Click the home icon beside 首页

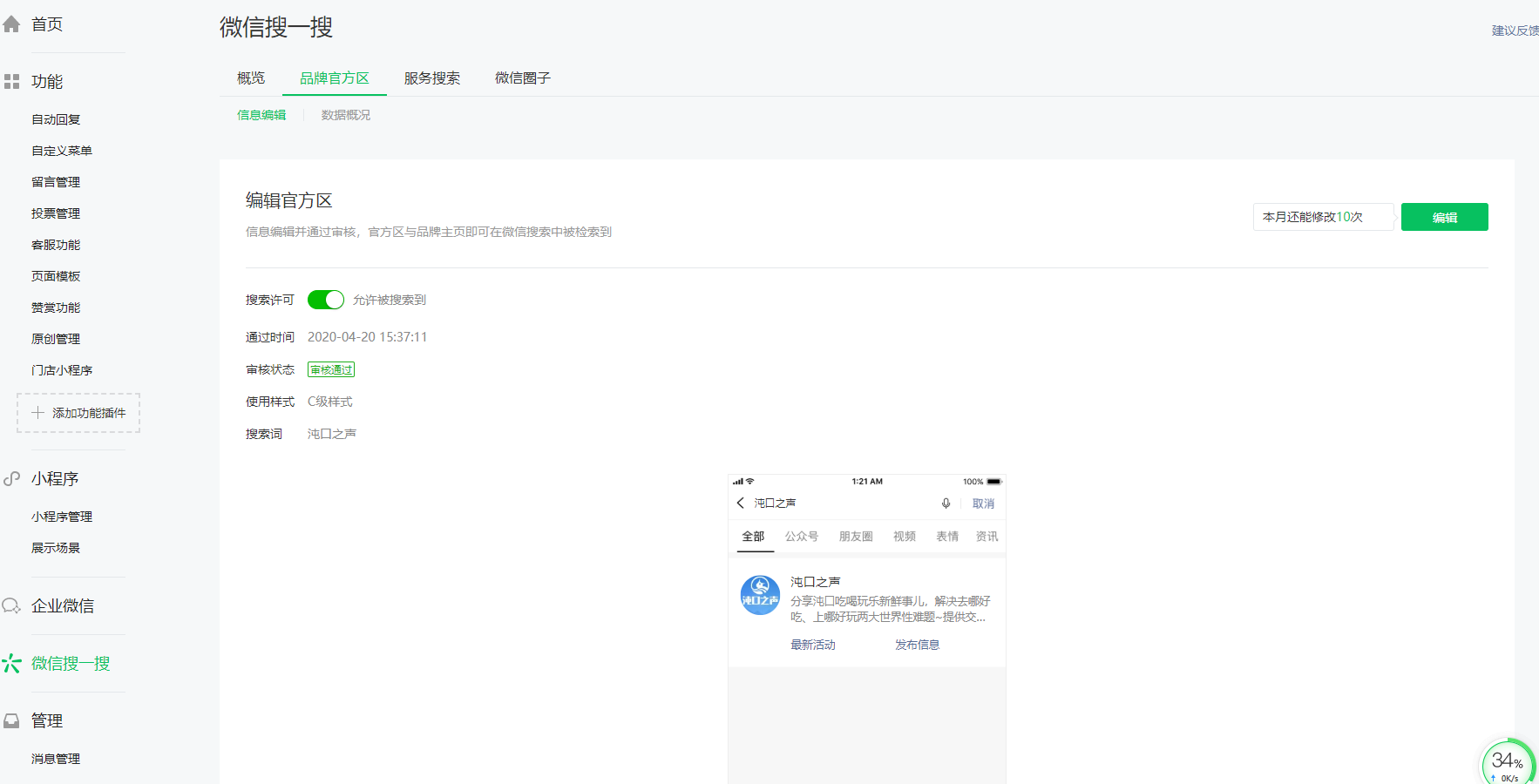point(11,24)
